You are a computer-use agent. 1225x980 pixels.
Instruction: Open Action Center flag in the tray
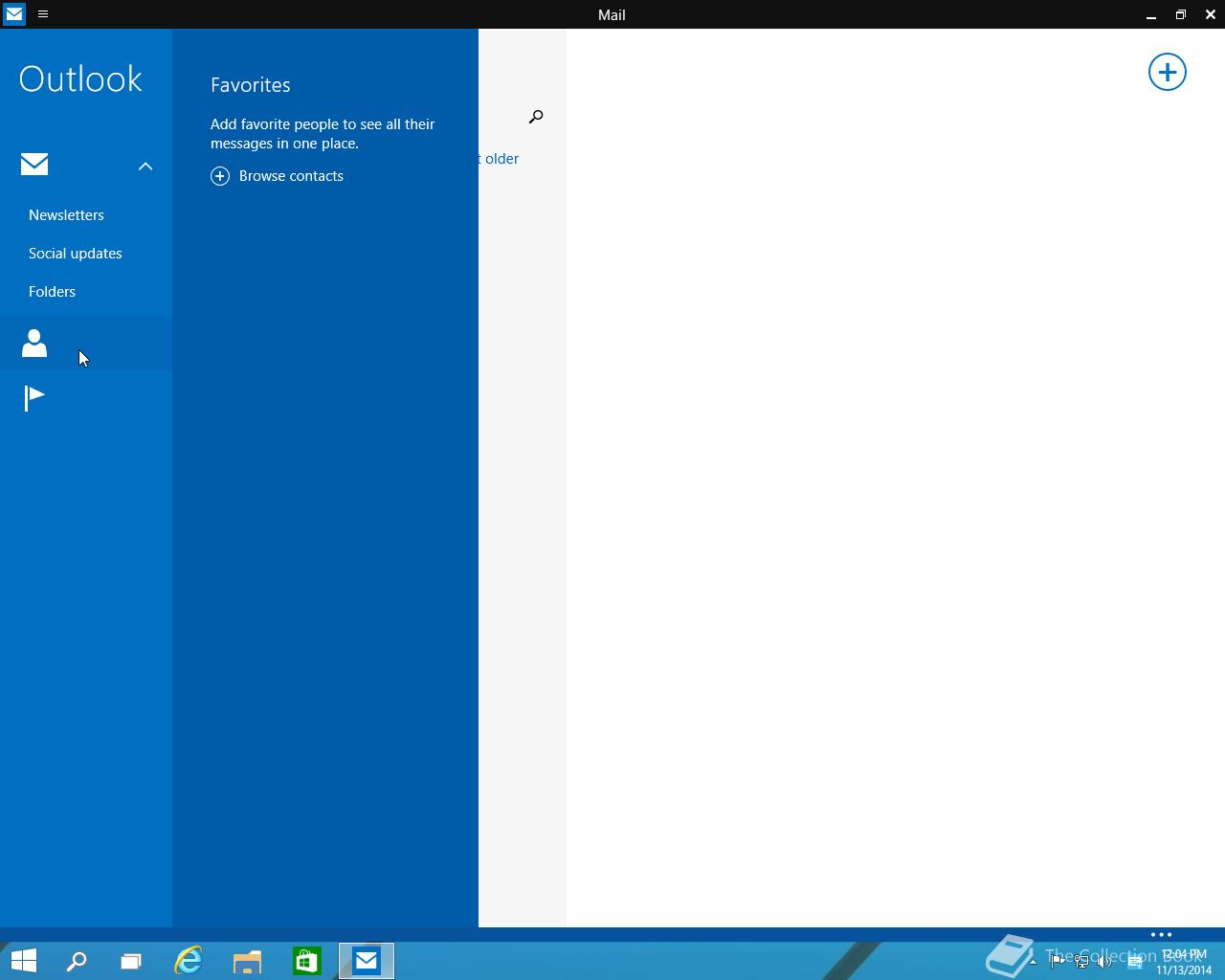[x=1058, y=962]
